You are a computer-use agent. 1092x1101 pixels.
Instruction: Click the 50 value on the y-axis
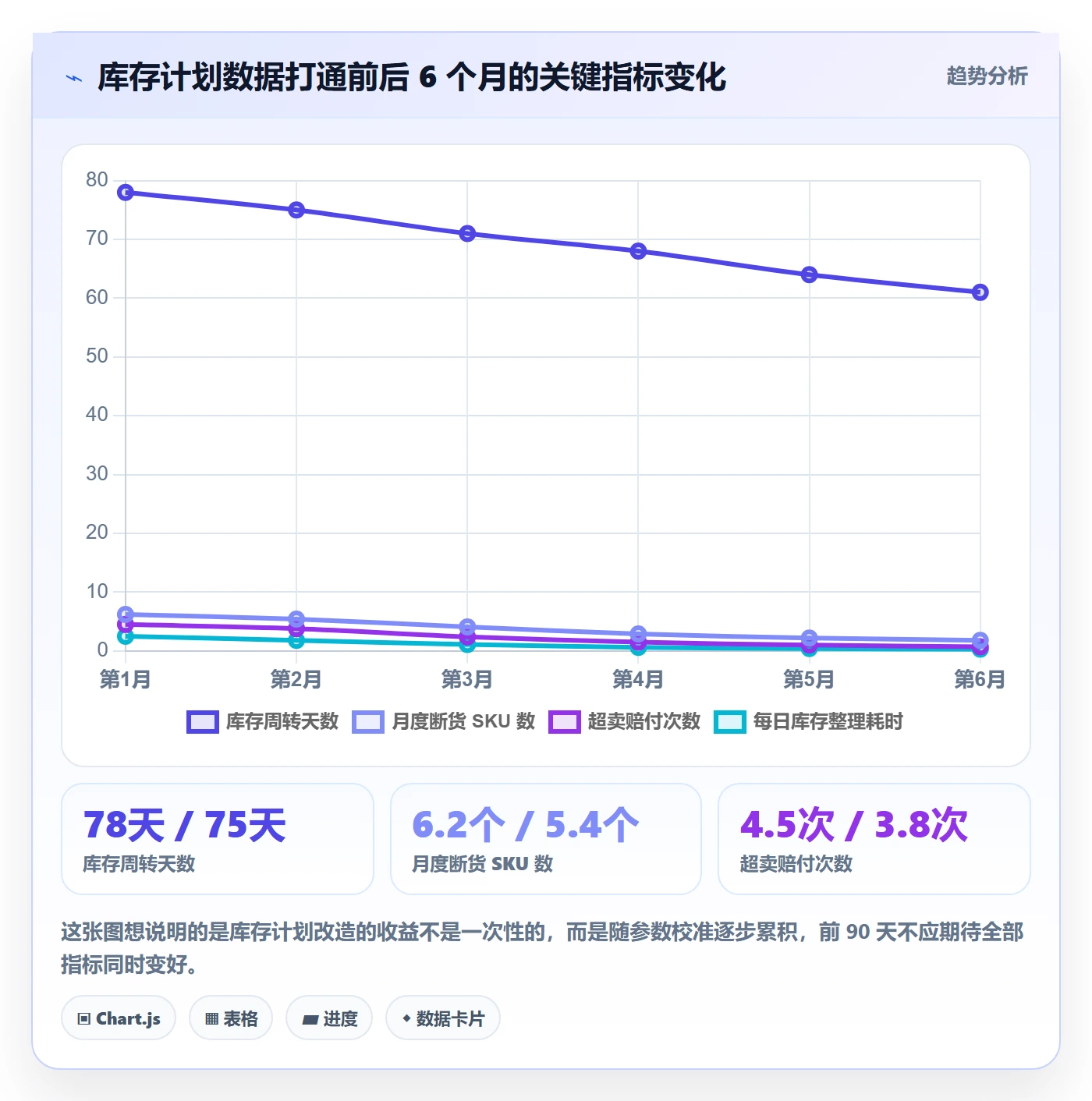tap(97, 356)
